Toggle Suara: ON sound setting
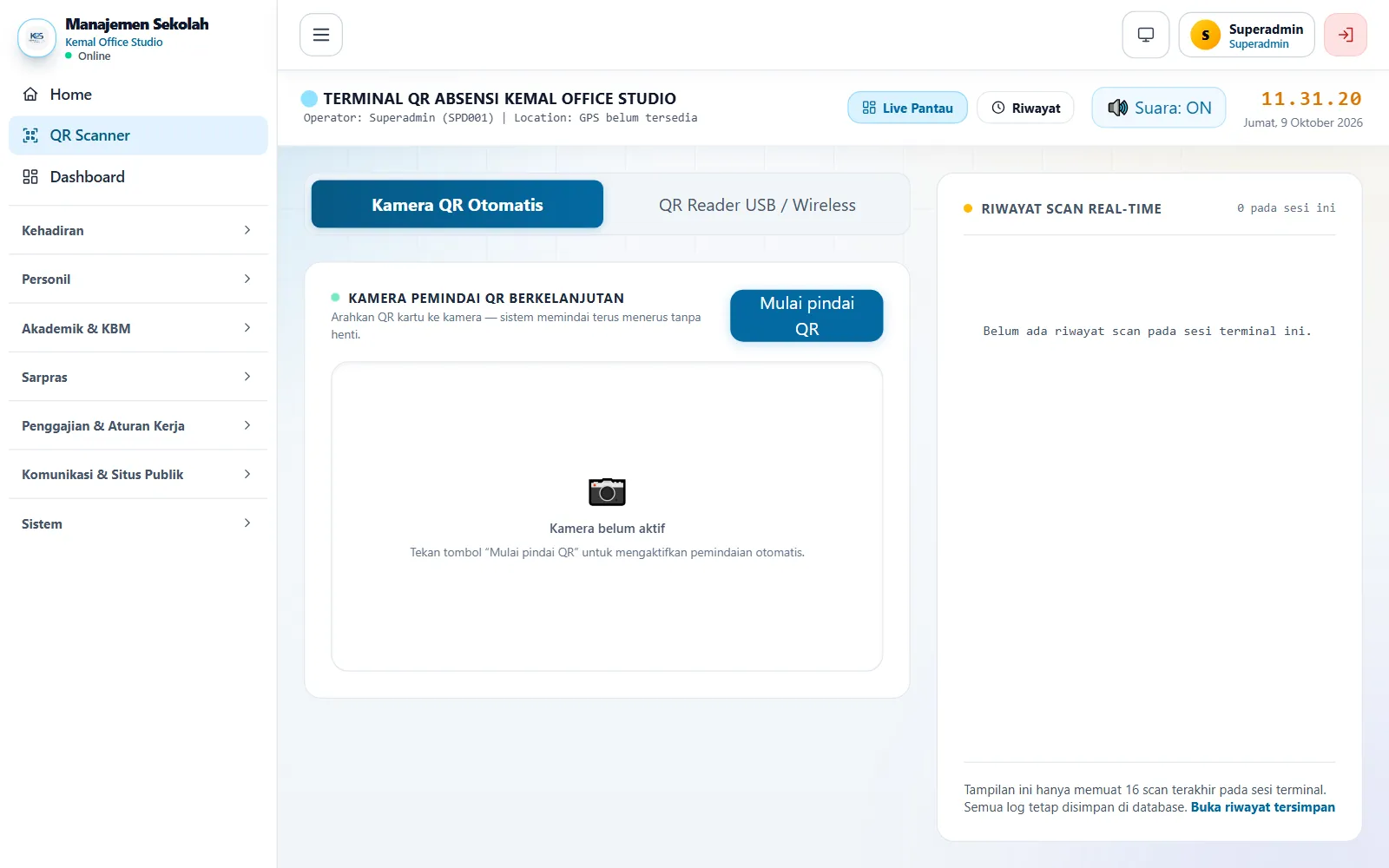Screen dimensions: 1389x868 [x=1159, y=108]
